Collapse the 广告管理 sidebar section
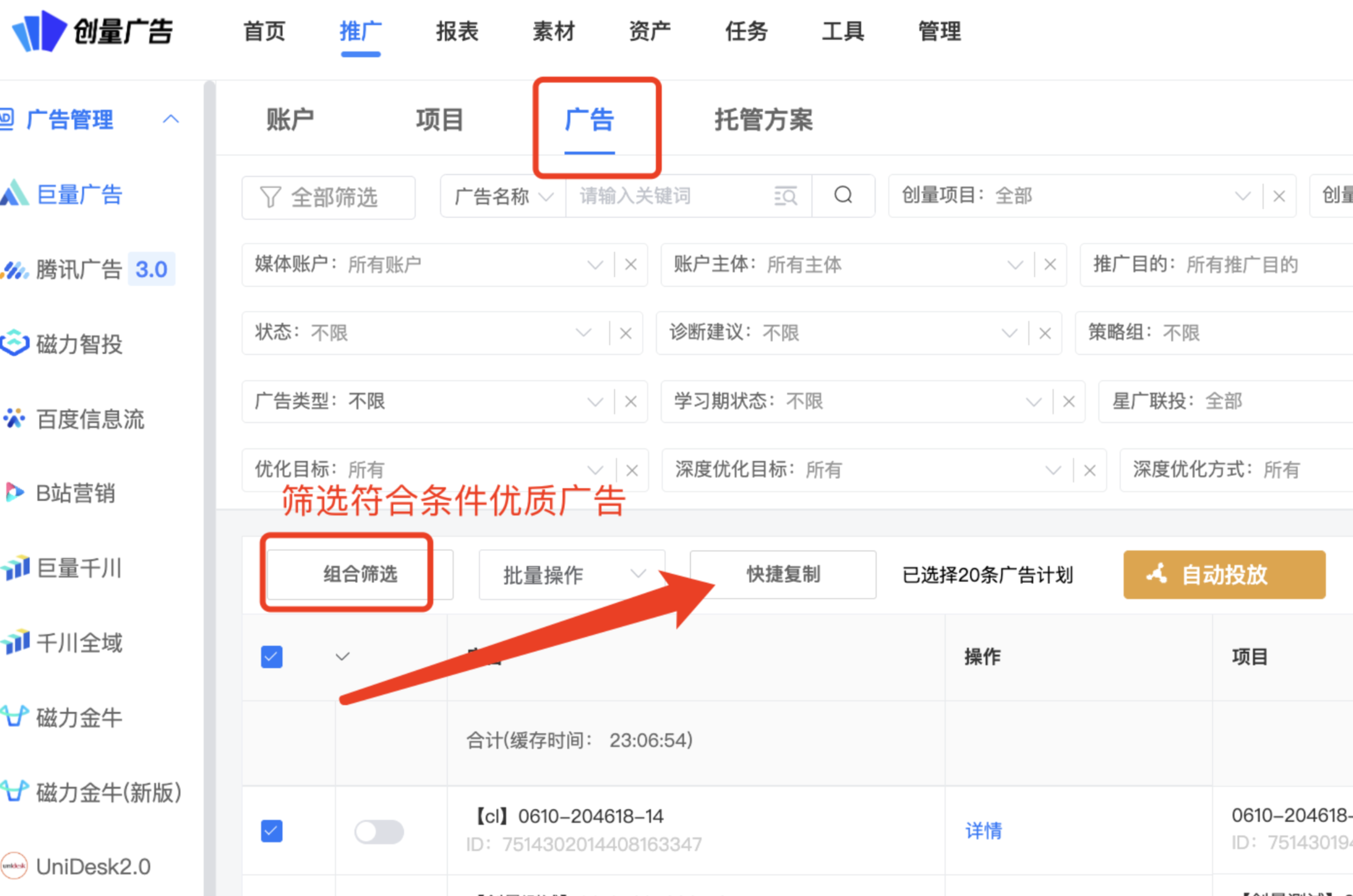The width and height of the screenshot is (1353, 896). (171, 119)
